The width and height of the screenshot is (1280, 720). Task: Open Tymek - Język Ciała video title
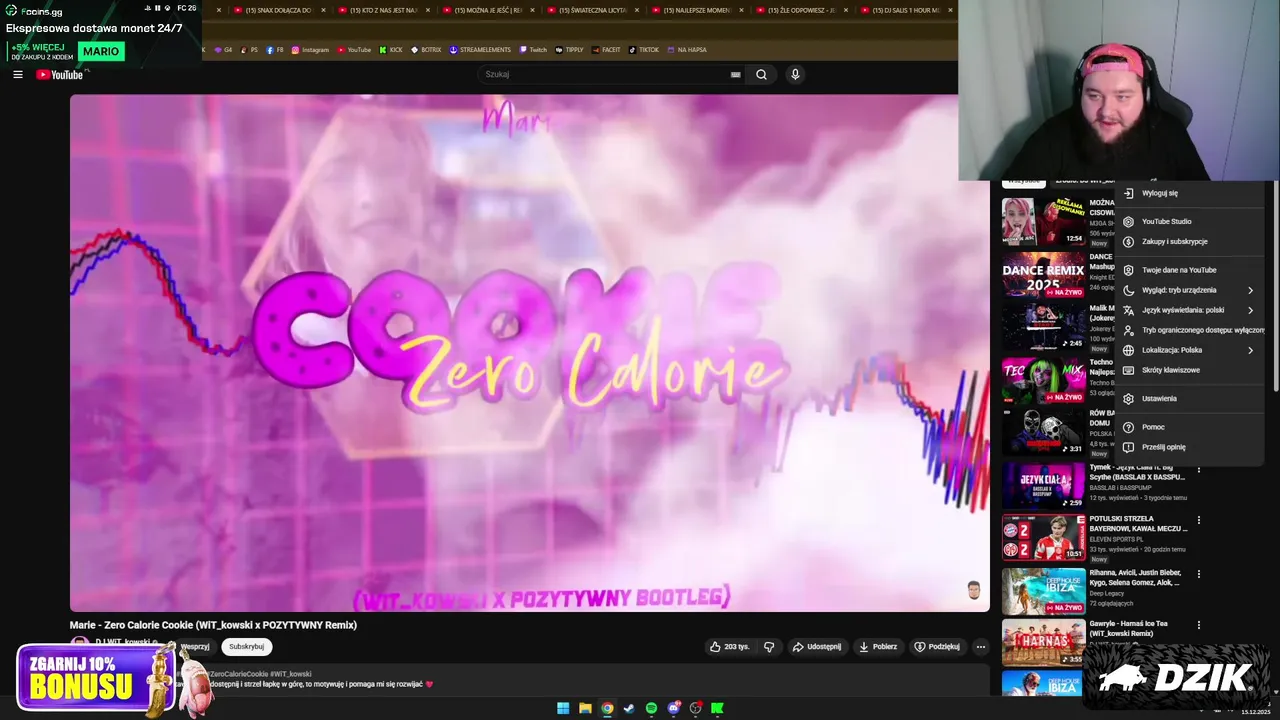[x=1137, y=472]
